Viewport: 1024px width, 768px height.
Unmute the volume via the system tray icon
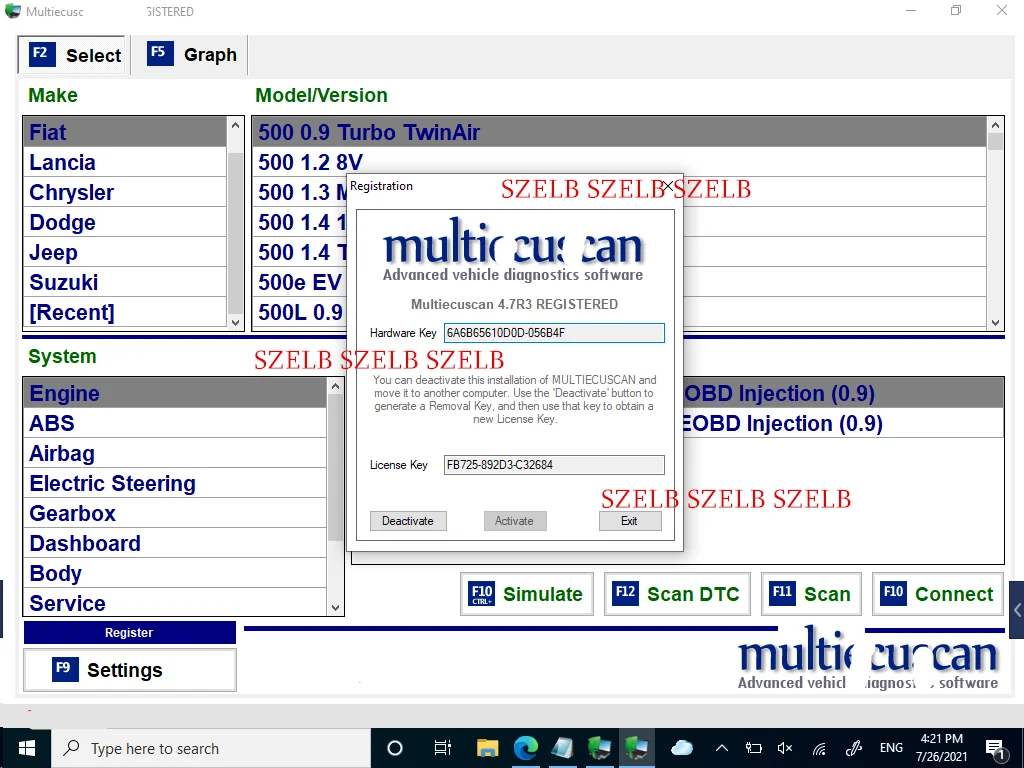pyautogui.click(x=784, y=748)
